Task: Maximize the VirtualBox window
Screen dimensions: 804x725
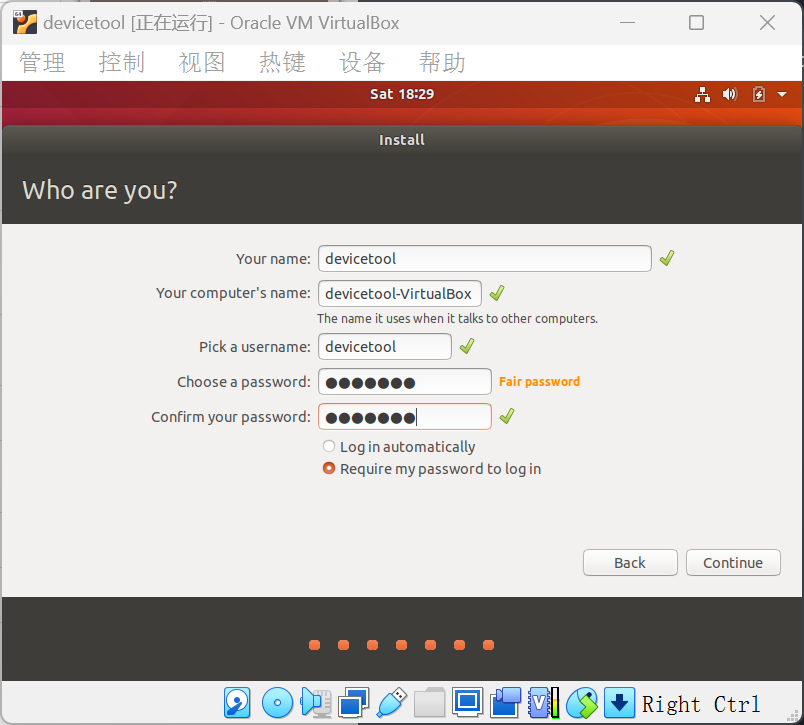Action: click(x=696, y=23)
